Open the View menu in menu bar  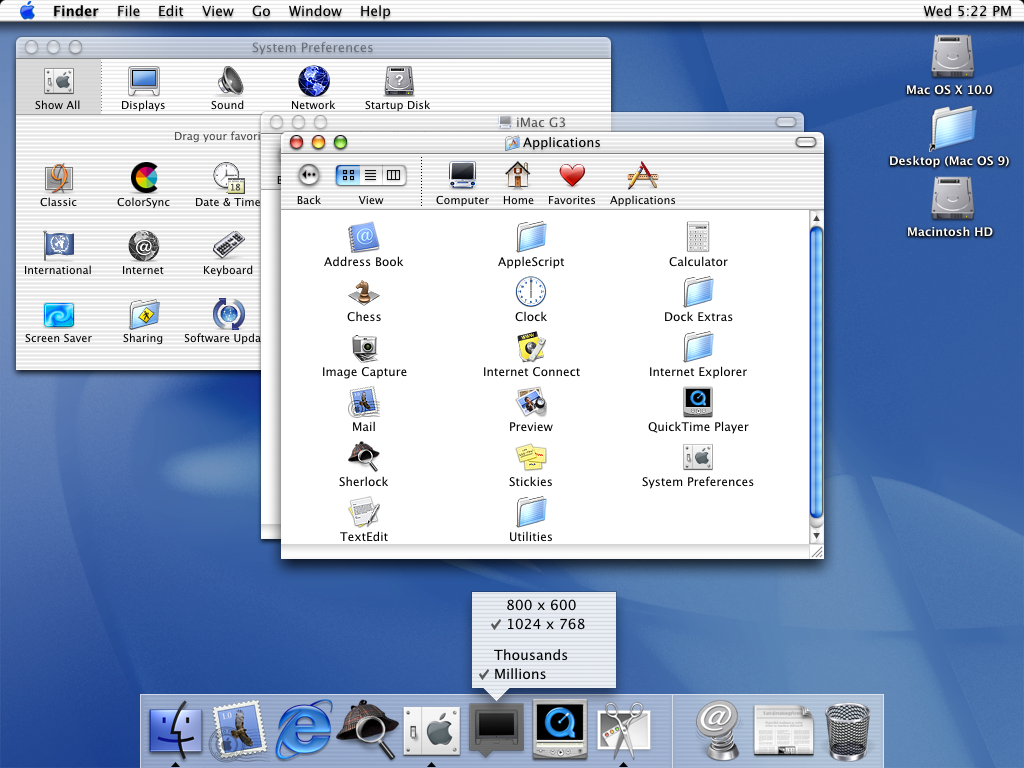(217, 11)
